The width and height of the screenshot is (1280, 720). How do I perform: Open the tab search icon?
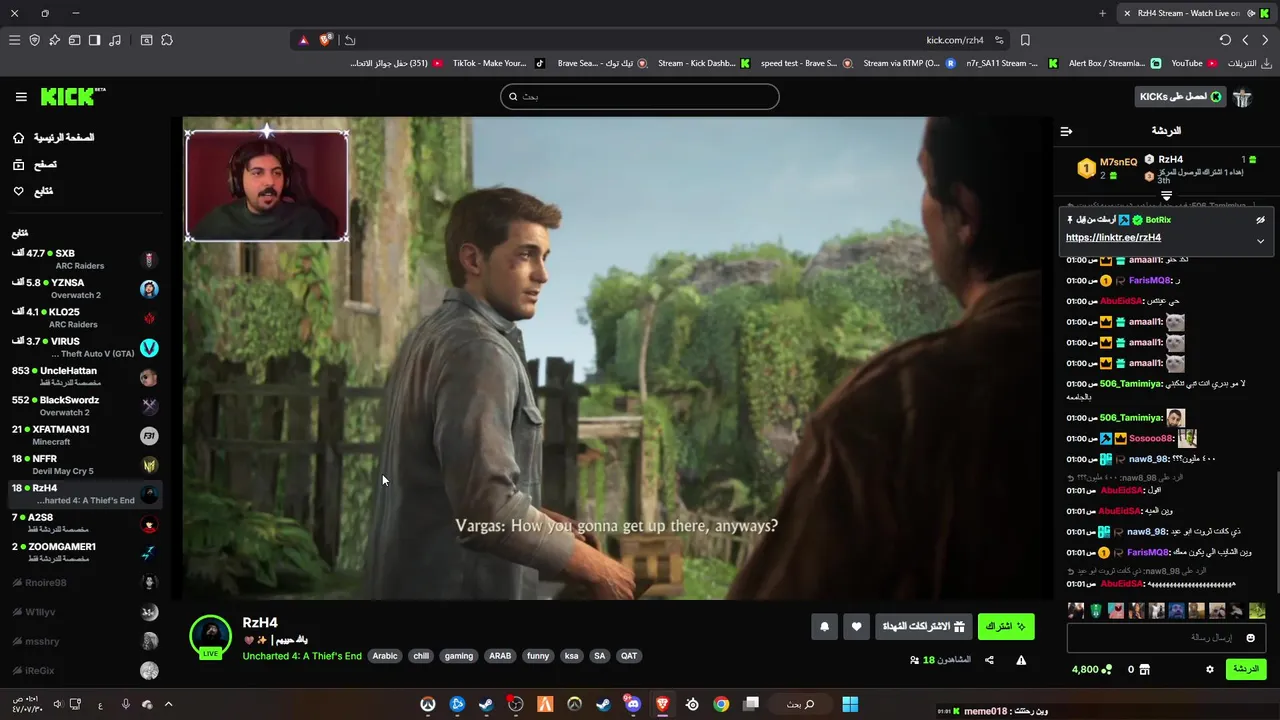click(x=146, y=40)
